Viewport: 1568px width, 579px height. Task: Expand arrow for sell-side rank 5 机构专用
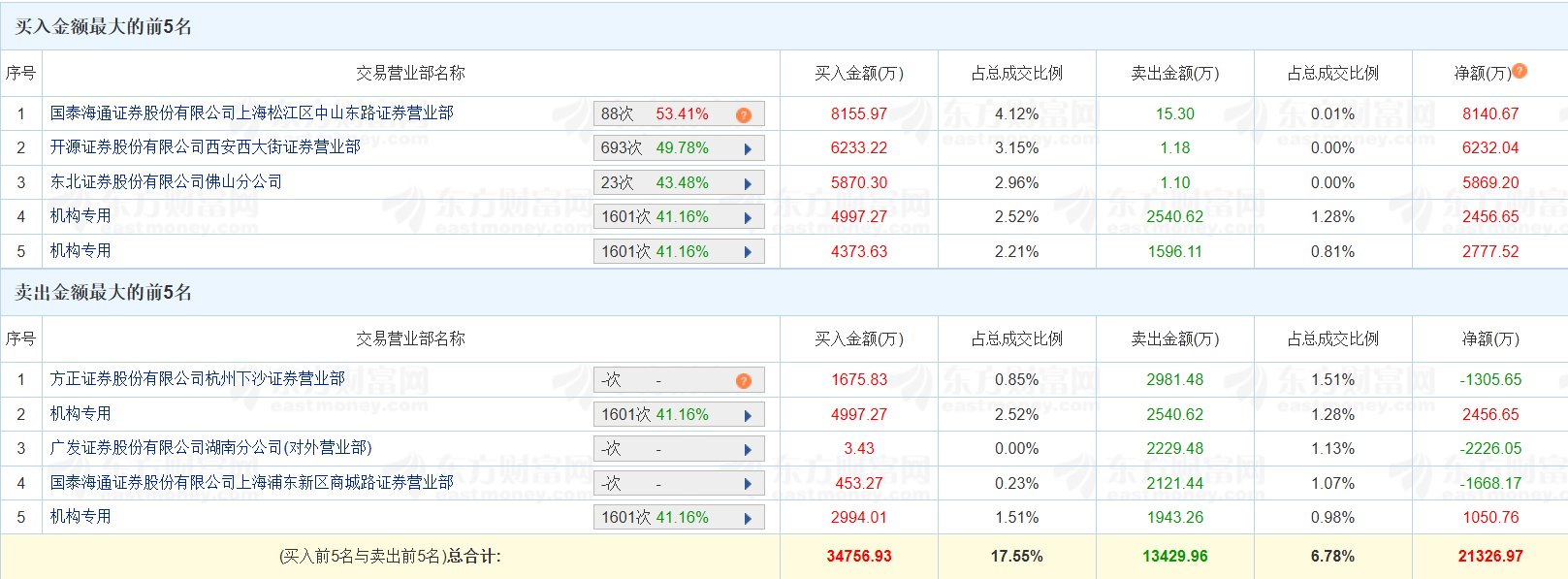(748, 518)
